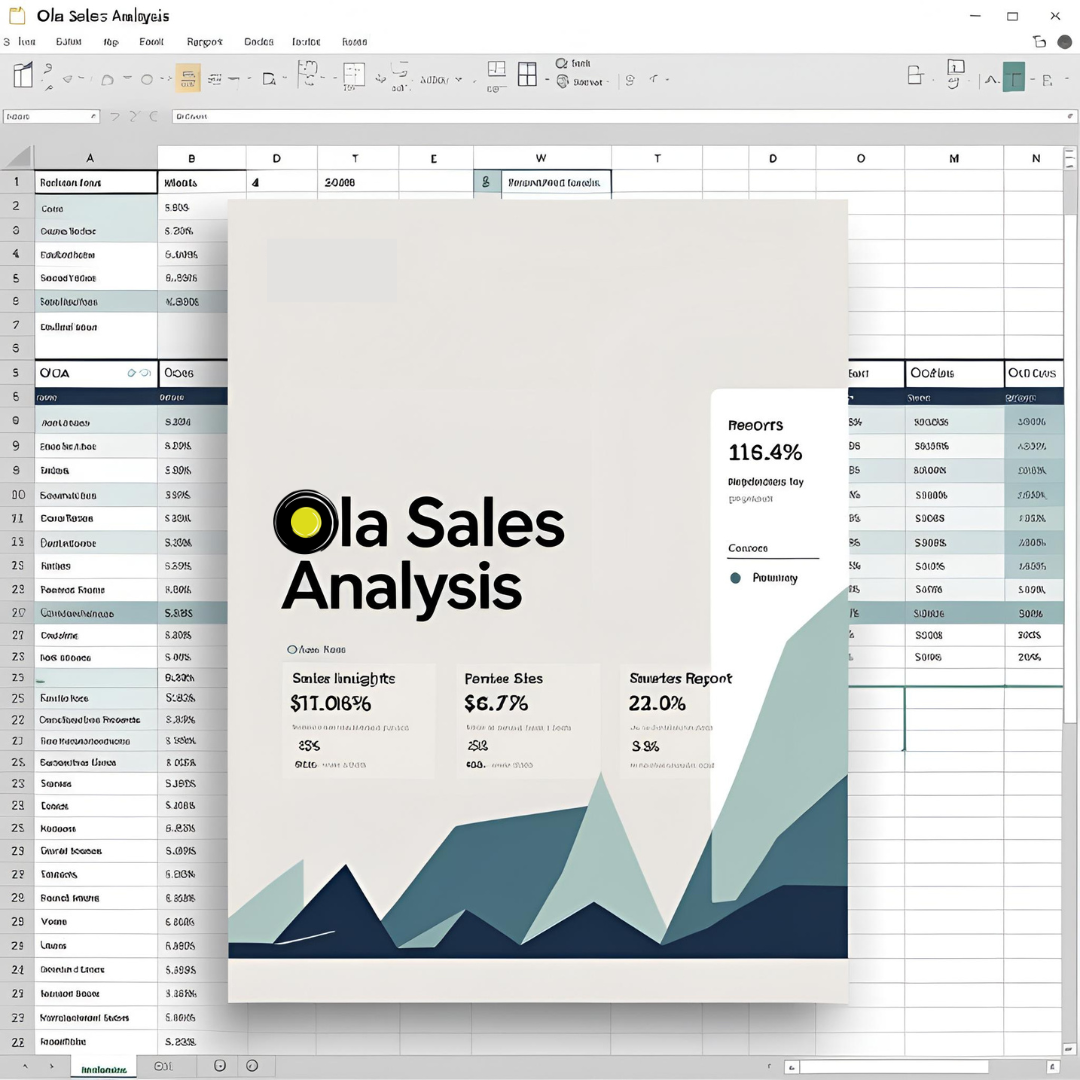
Task: Click the $17.06% value on left card
Action: pyautogui.click(x=331, y=703)
